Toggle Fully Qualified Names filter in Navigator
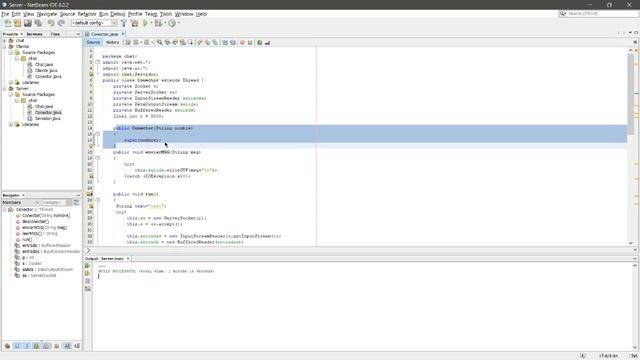The height and width of the screenshot is (360, 640). pos(57,346)
